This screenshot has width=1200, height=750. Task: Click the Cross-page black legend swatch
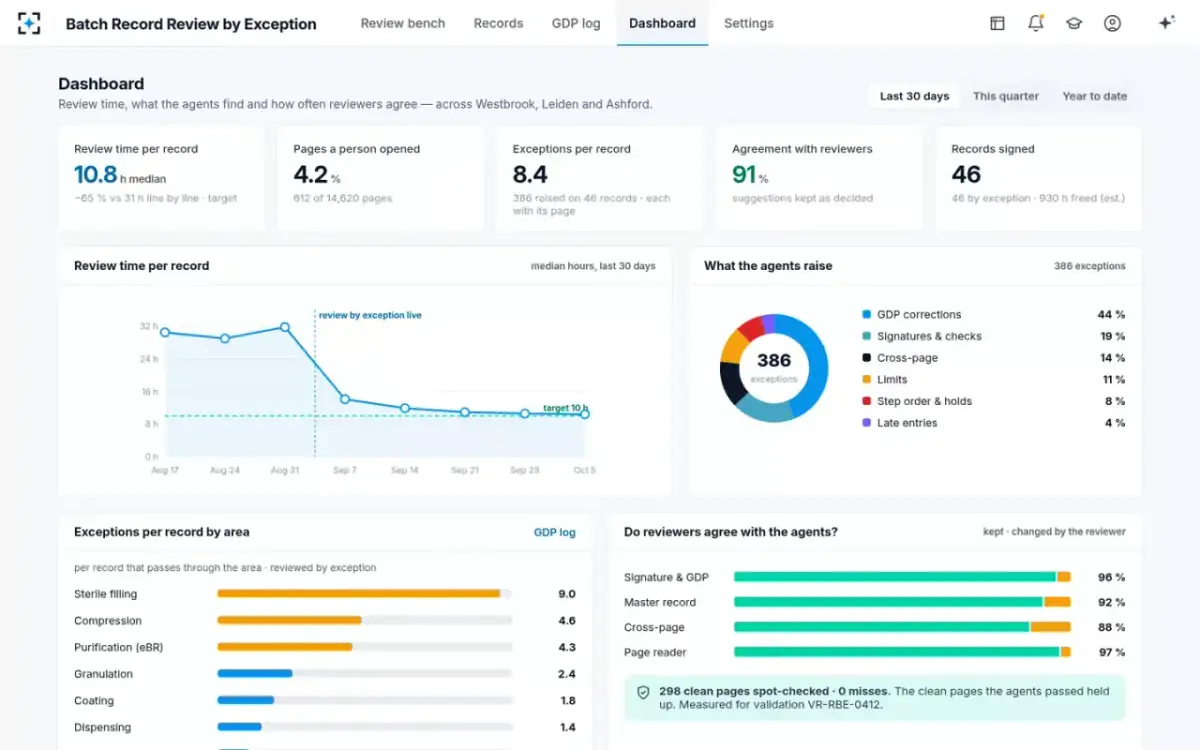(x=866, y=358)
